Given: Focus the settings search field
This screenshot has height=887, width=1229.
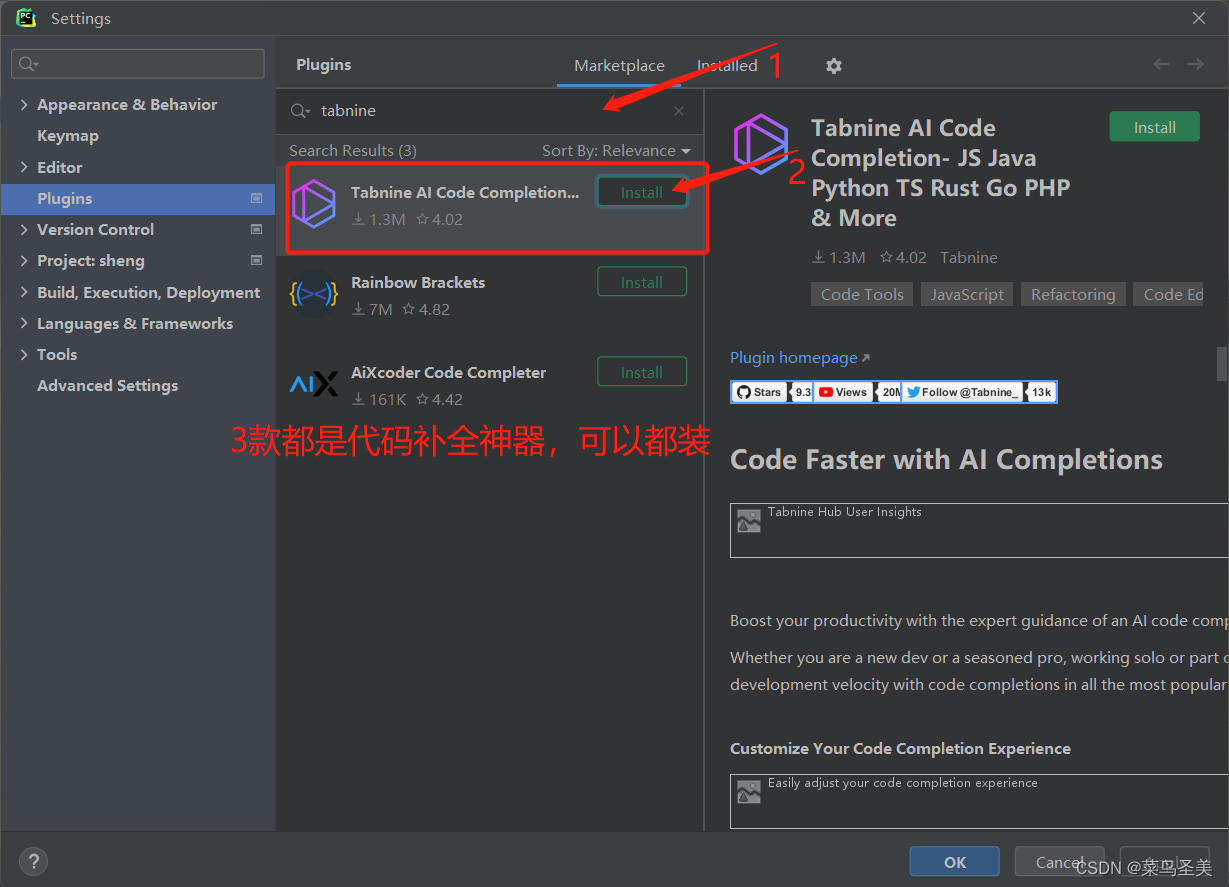Looking at the screenshot, I should [x=138, y=64].
